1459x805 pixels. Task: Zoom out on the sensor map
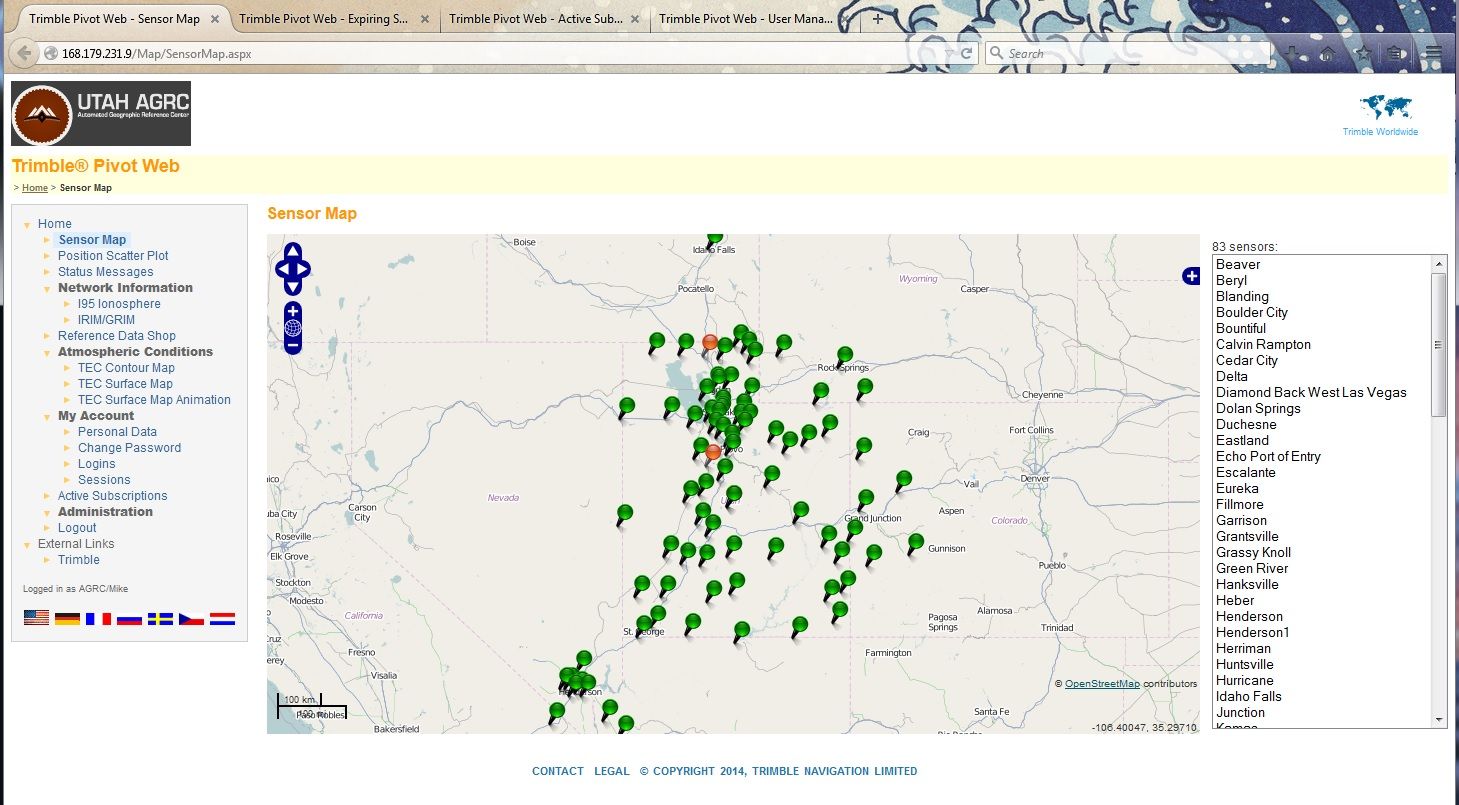coord(292,346)
